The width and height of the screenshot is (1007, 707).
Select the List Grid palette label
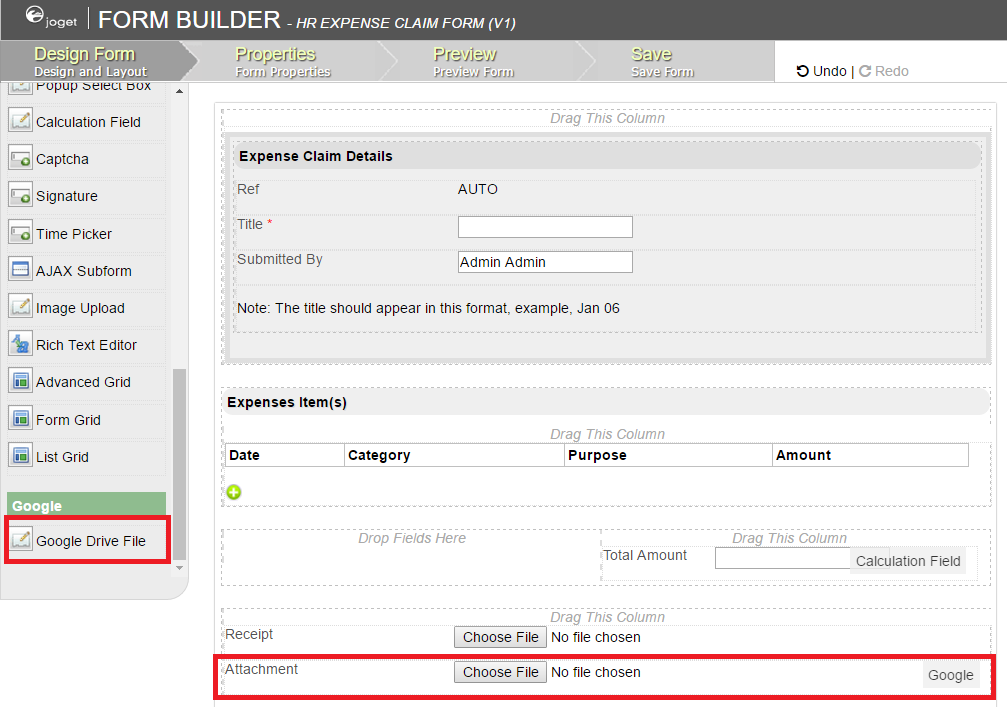62,457
